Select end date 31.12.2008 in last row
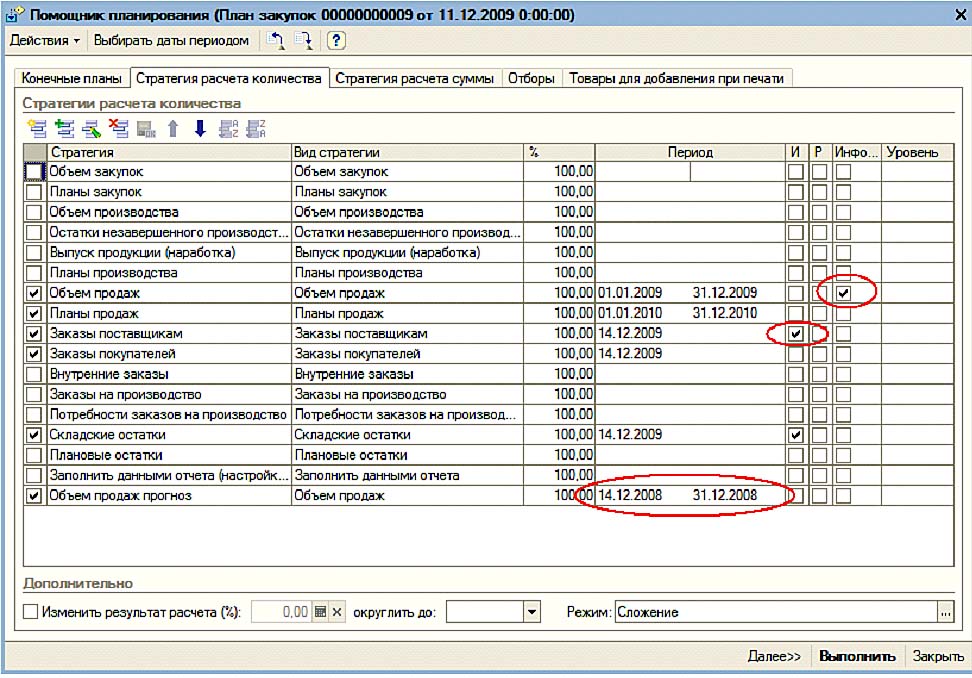The height and width of the screenshot is (678, 972). pyautogui.click(x=725, y=495)
